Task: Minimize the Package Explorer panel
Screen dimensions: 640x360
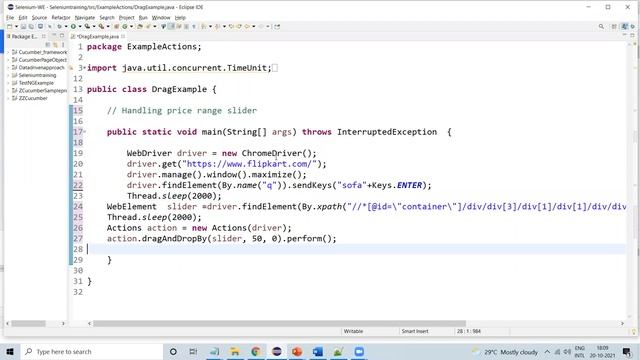Action: point(54,36)
